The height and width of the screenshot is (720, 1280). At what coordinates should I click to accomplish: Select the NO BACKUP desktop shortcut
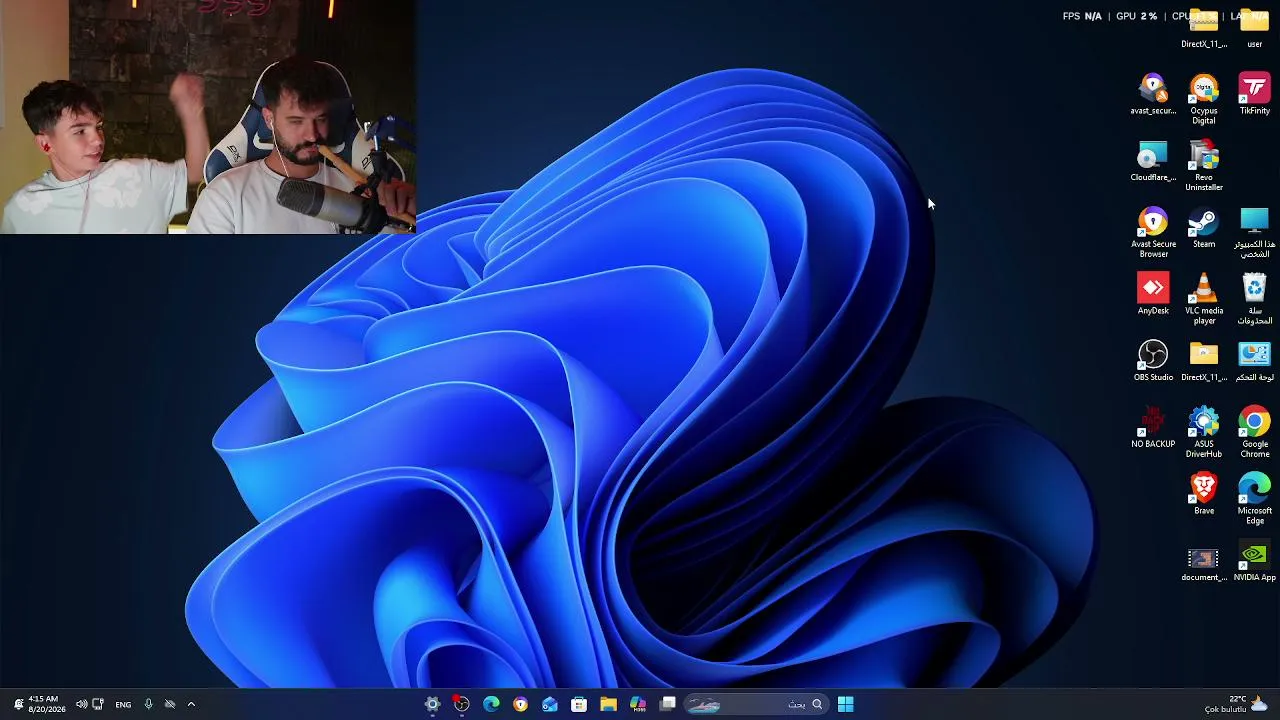click(1153, 428)
